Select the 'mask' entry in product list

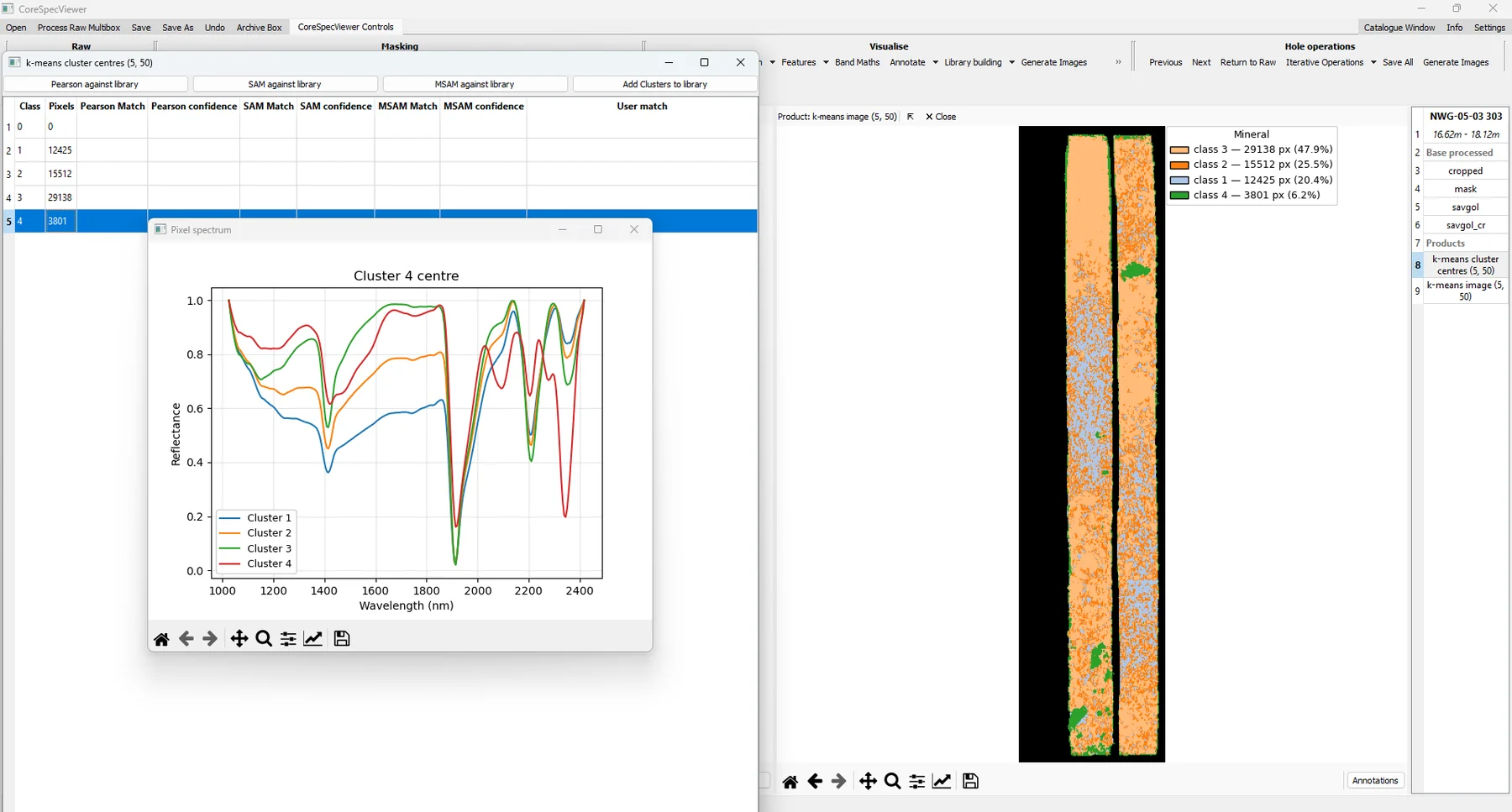click(x=1465, y=189)
